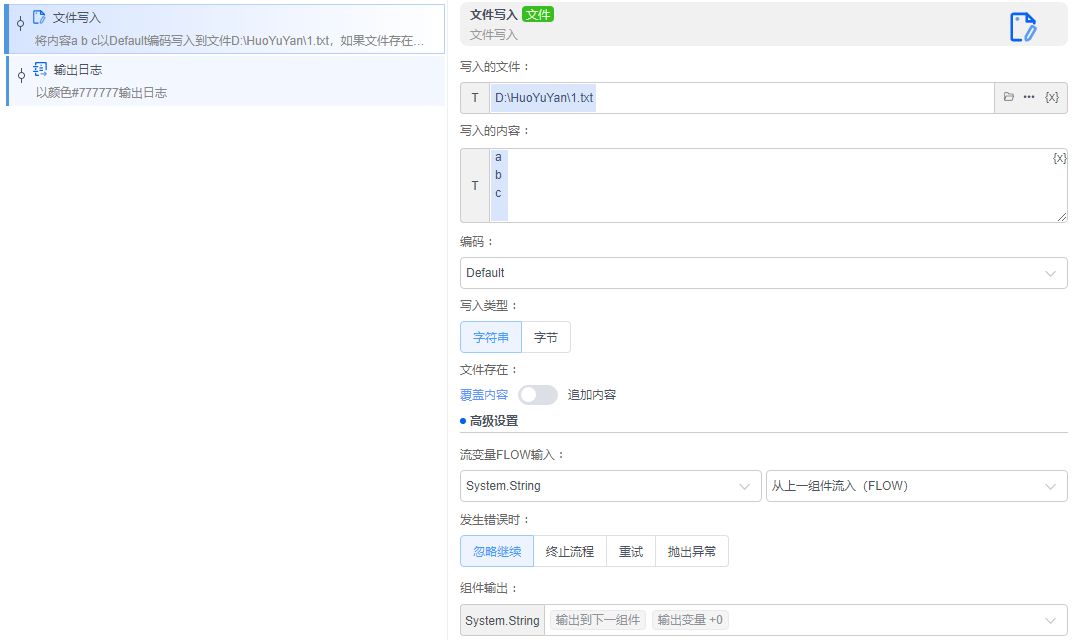Screen dimensions: 1072x640
Task: Choose 抛出异常 on error
Action: coord(692,551)
